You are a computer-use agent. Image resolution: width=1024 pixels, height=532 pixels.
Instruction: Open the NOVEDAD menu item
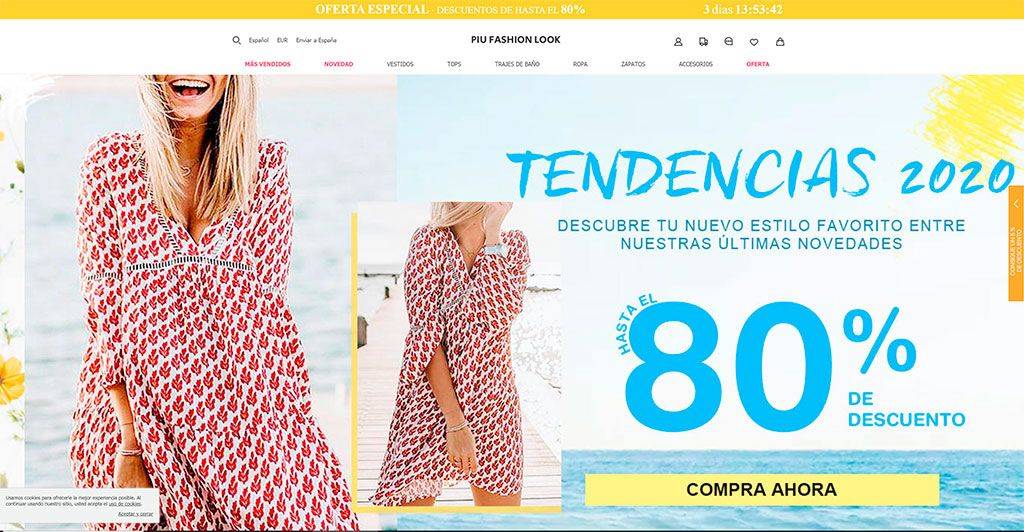coord(338,64)
